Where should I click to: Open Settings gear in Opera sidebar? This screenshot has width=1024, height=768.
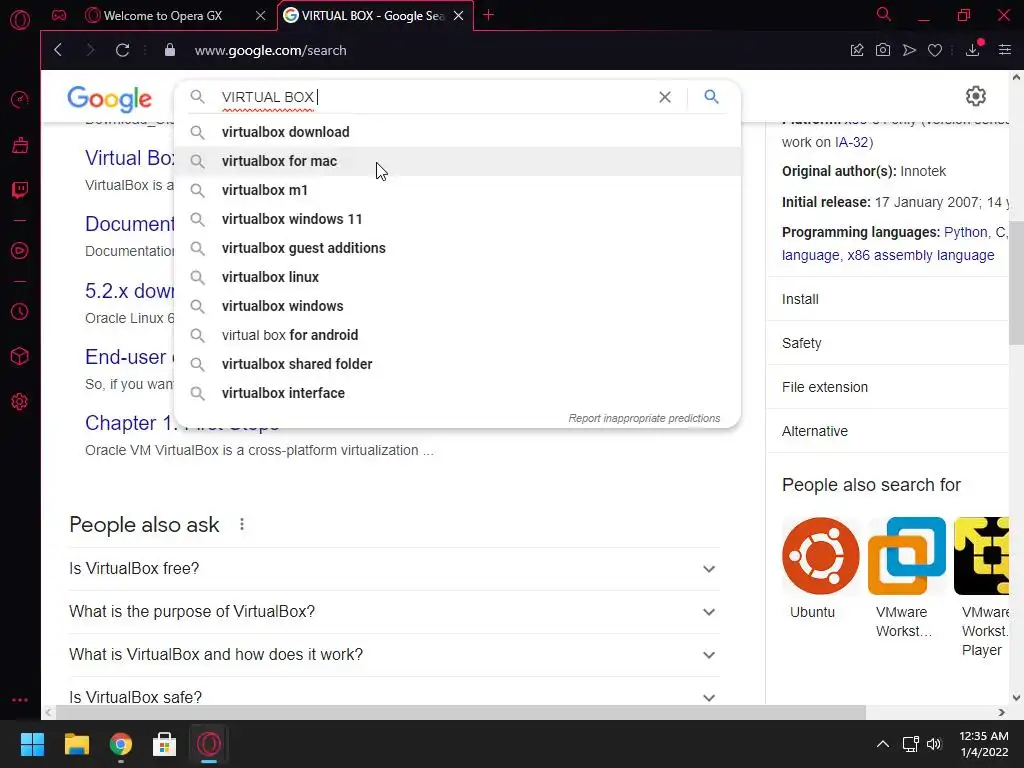(x=20, y=402)
